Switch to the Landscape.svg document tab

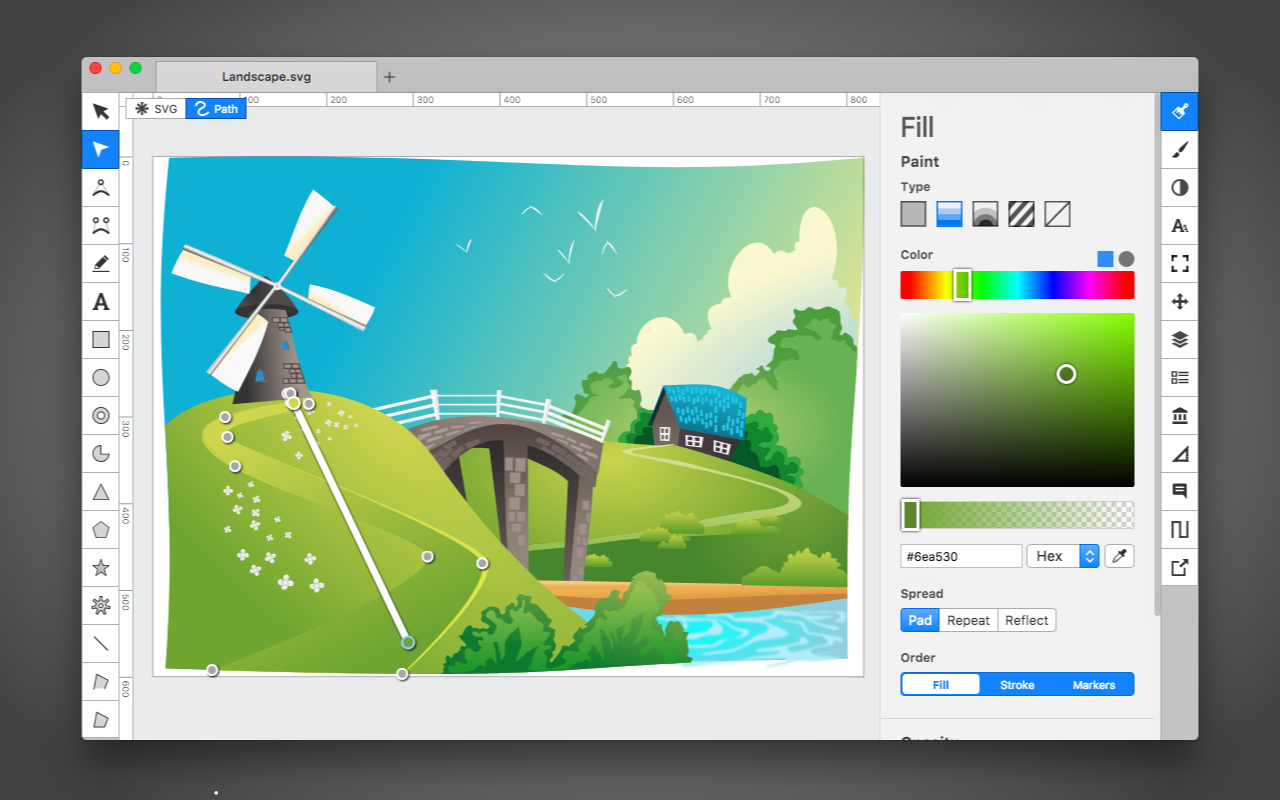pyautogui.click(x=266, y=76)
